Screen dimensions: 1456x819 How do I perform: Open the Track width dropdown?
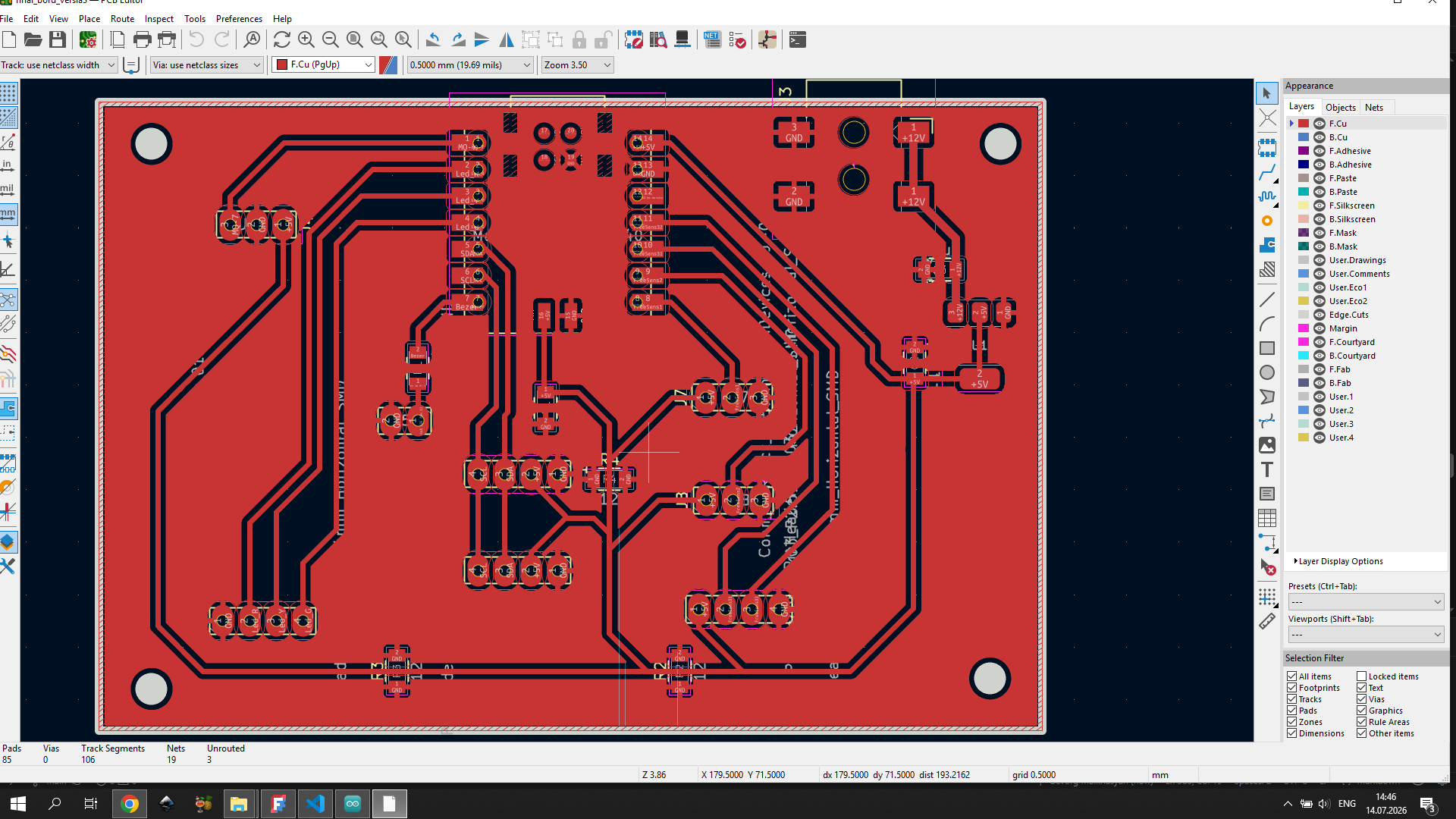pyautogui.click(x=58, y=65)
